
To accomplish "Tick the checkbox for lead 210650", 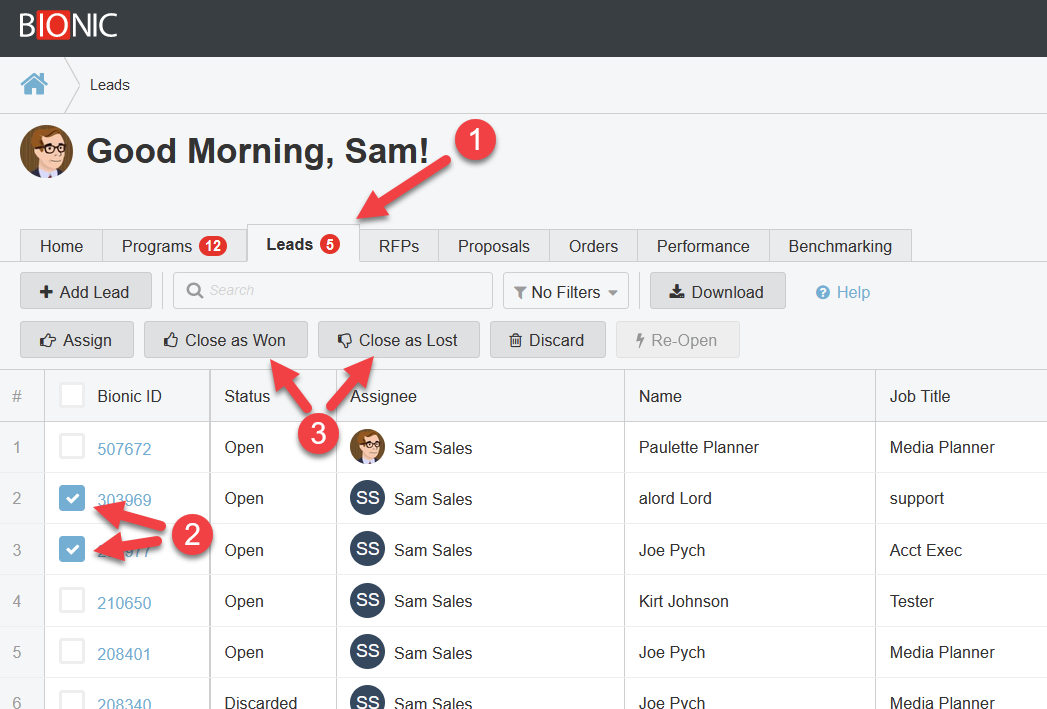I will click(x=72, y=601).
